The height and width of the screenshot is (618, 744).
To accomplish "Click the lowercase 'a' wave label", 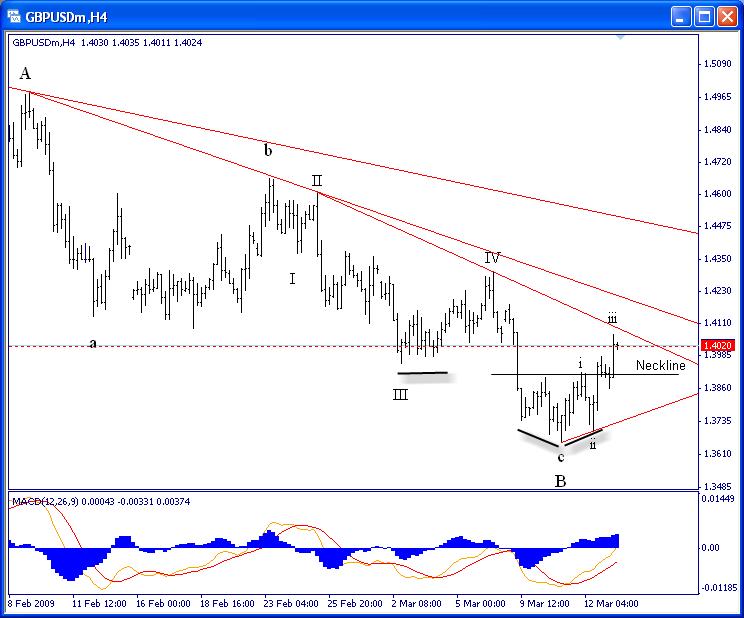I will (x=93, y=343).
